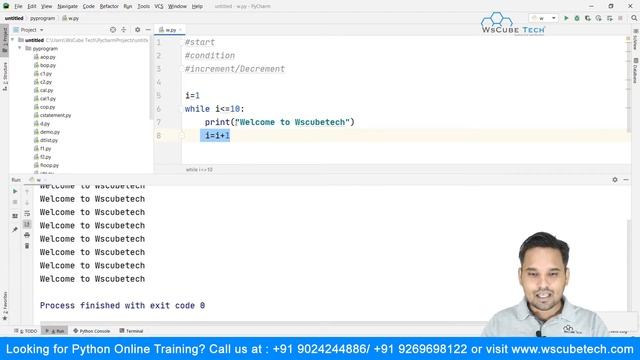The image size is (640, 360).
Task: Print the Run console output
Action: click(x=27, y=235)
